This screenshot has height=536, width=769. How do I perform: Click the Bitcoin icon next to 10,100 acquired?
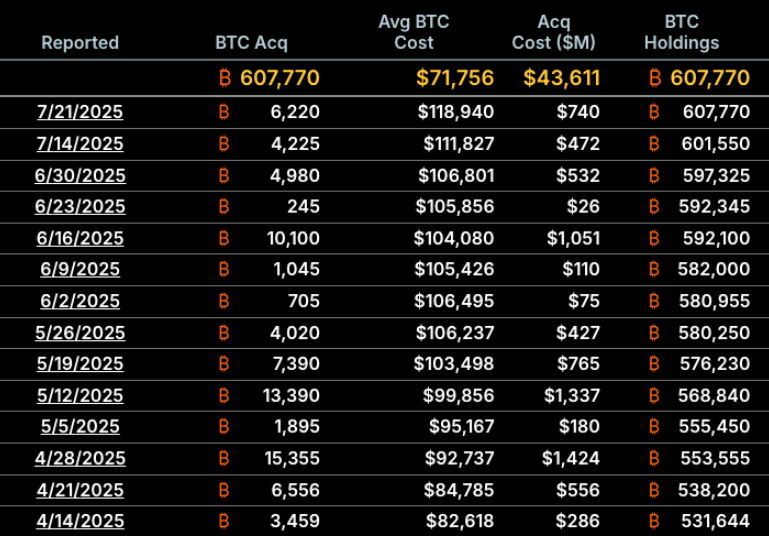[x=224, y=238]
